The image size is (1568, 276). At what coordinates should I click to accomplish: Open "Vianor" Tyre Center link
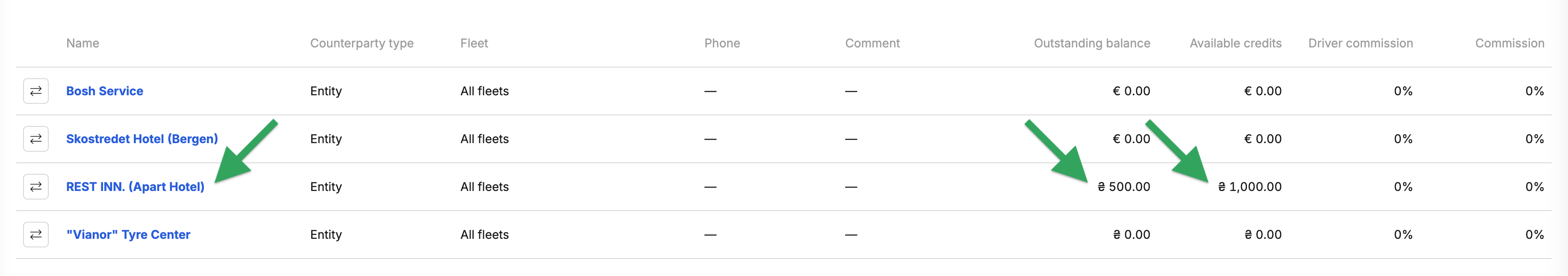click(128, 235)
